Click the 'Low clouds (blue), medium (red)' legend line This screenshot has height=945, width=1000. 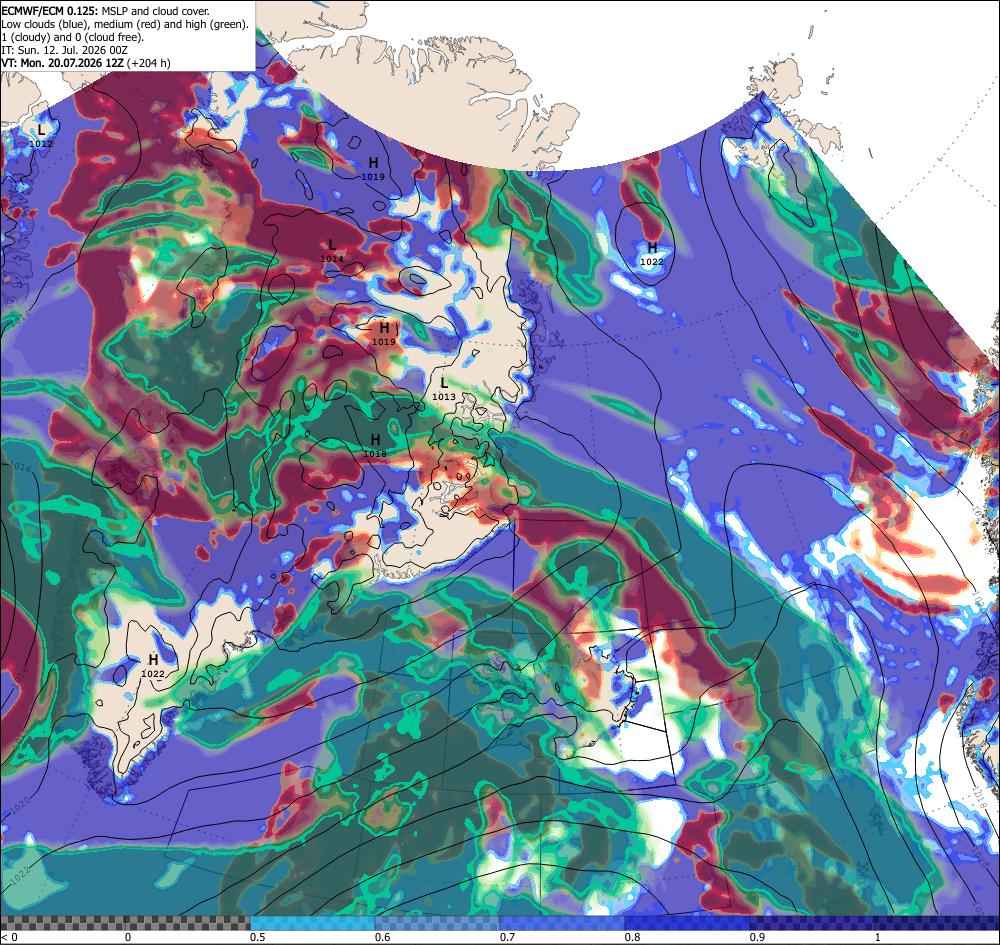125,24
